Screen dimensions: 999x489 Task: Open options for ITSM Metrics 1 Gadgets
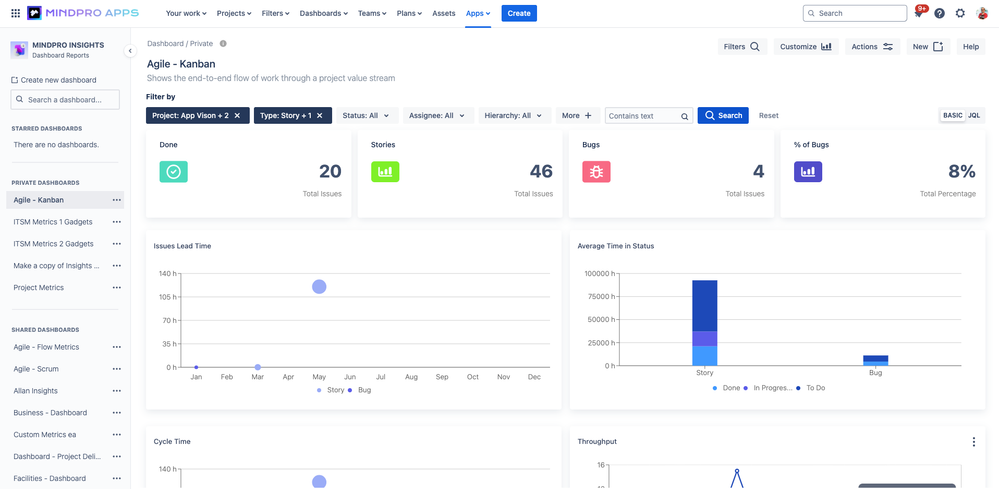(117, 222)
